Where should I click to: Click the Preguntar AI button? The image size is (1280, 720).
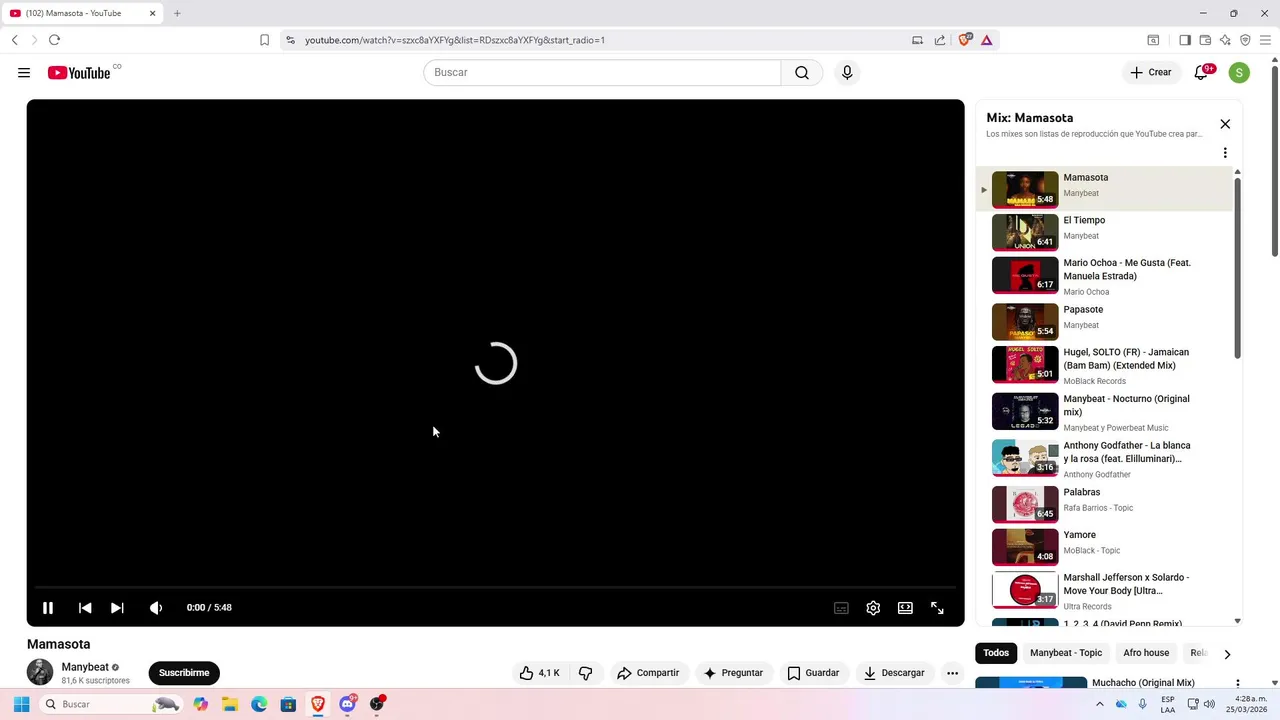733,673
